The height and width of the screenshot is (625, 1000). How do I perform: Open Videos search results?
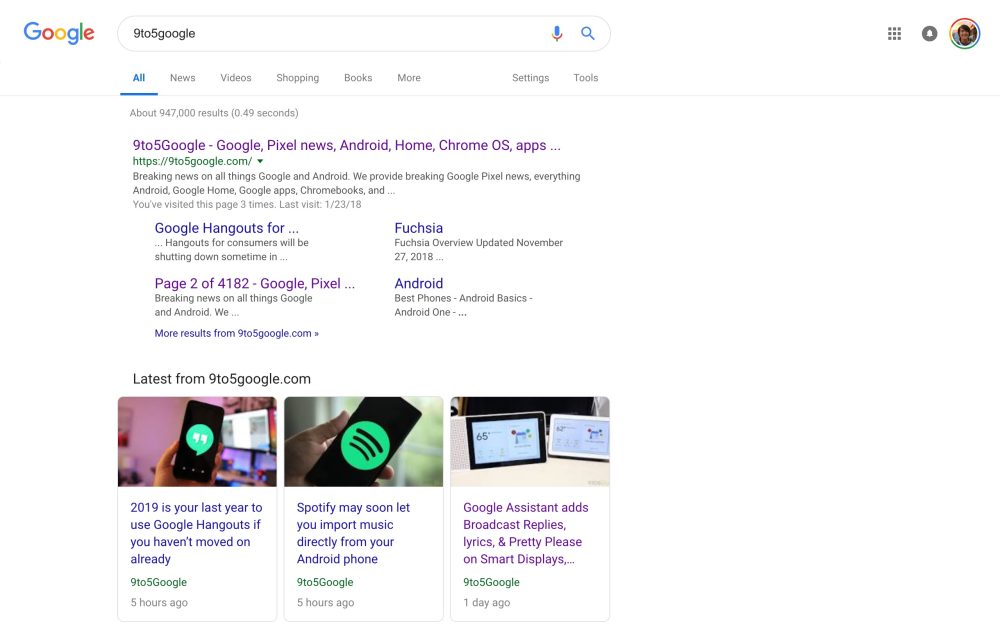click(235, 77)
